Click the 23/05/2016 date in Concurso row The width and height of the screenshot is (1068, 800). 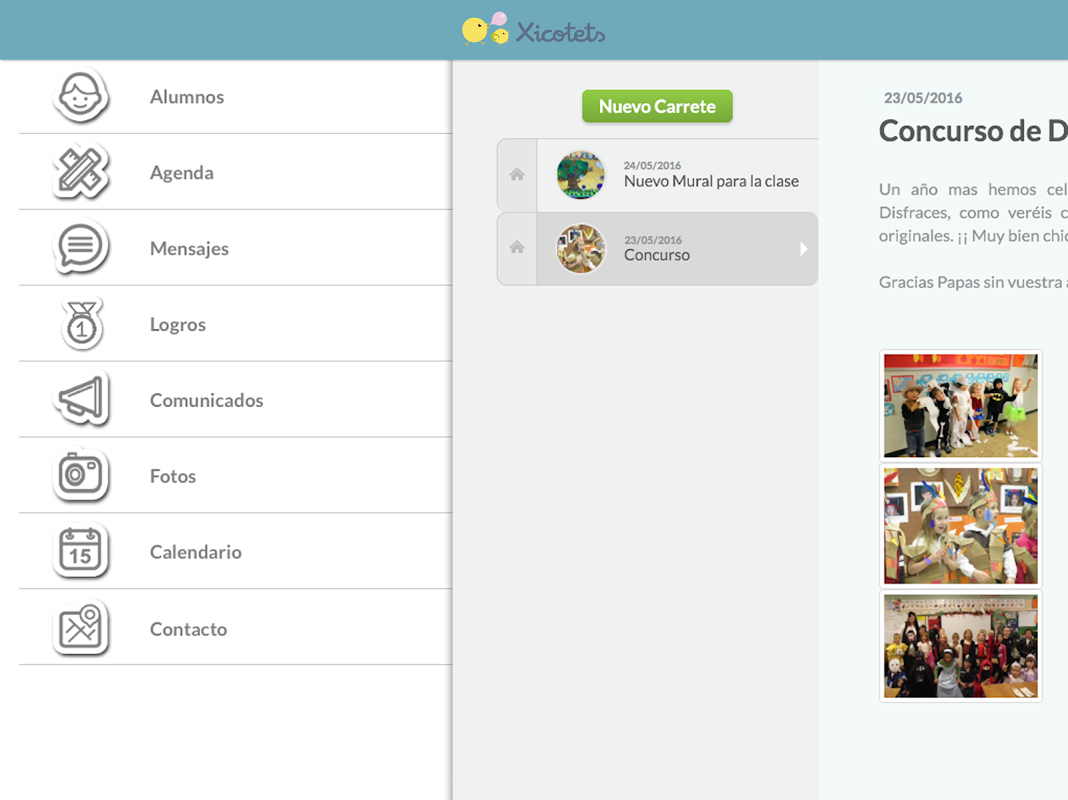(653, 240)
